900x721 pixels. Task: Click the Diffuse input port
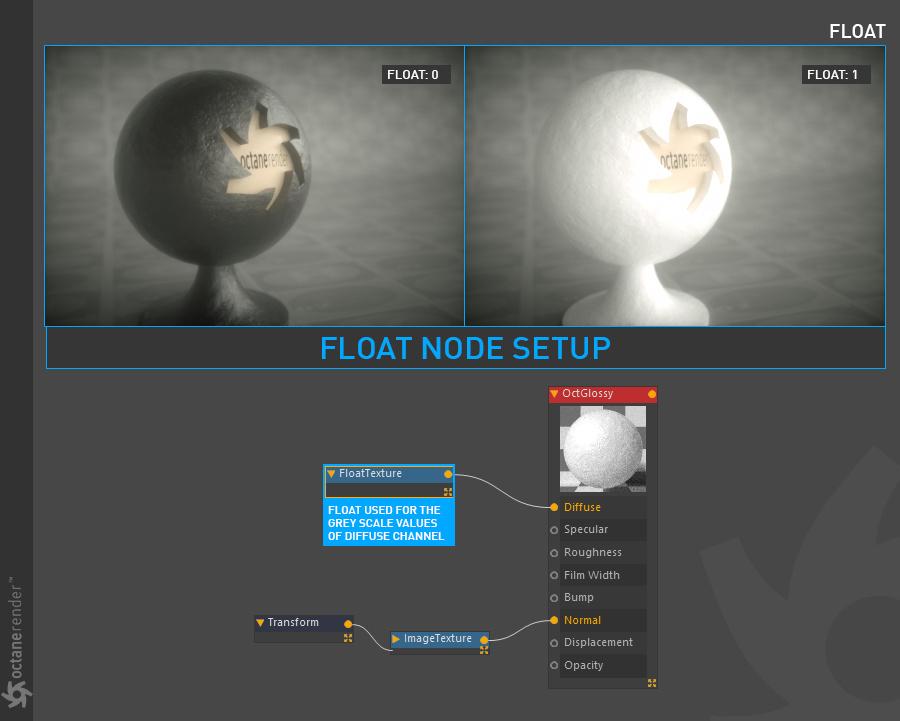click(554, 507)
